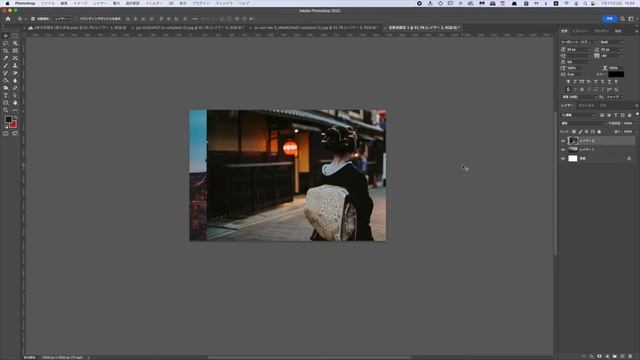Open the auto-select レイヤー dropdown
Screen dimensions: 640x360
[x=63, y=19]
